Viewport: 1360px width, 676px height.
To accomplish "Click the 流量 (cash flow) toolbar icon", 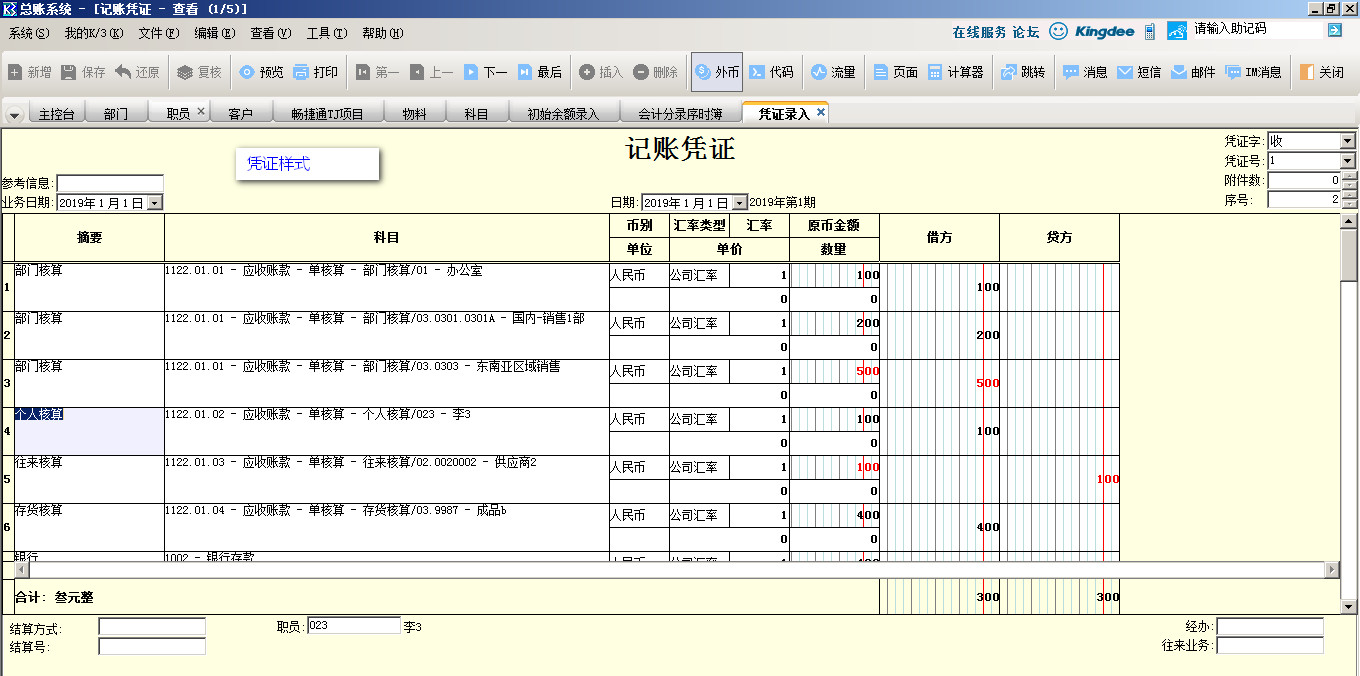I will coord(833,72).
